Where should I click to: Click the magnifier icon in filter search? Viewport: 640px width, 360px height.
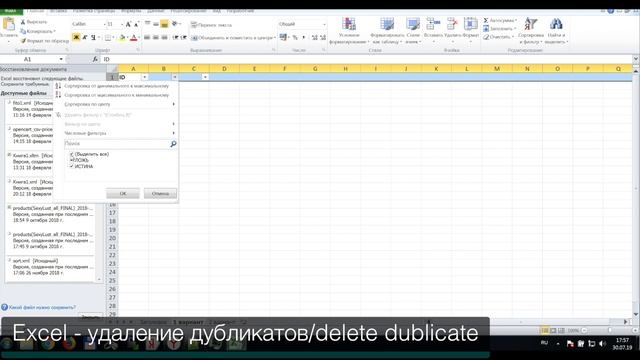(173, 144)
